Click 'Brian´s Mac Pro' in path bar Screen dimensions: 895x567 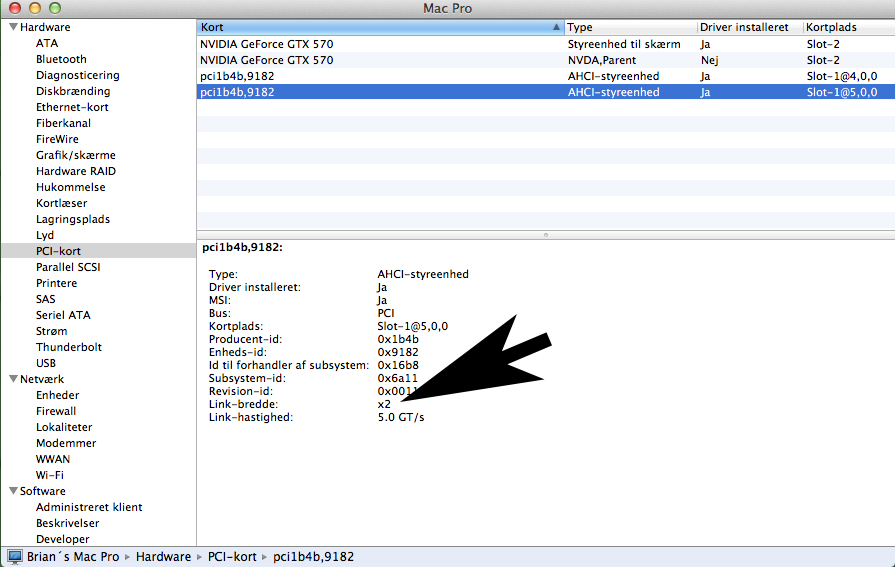[x=73, y=557]
